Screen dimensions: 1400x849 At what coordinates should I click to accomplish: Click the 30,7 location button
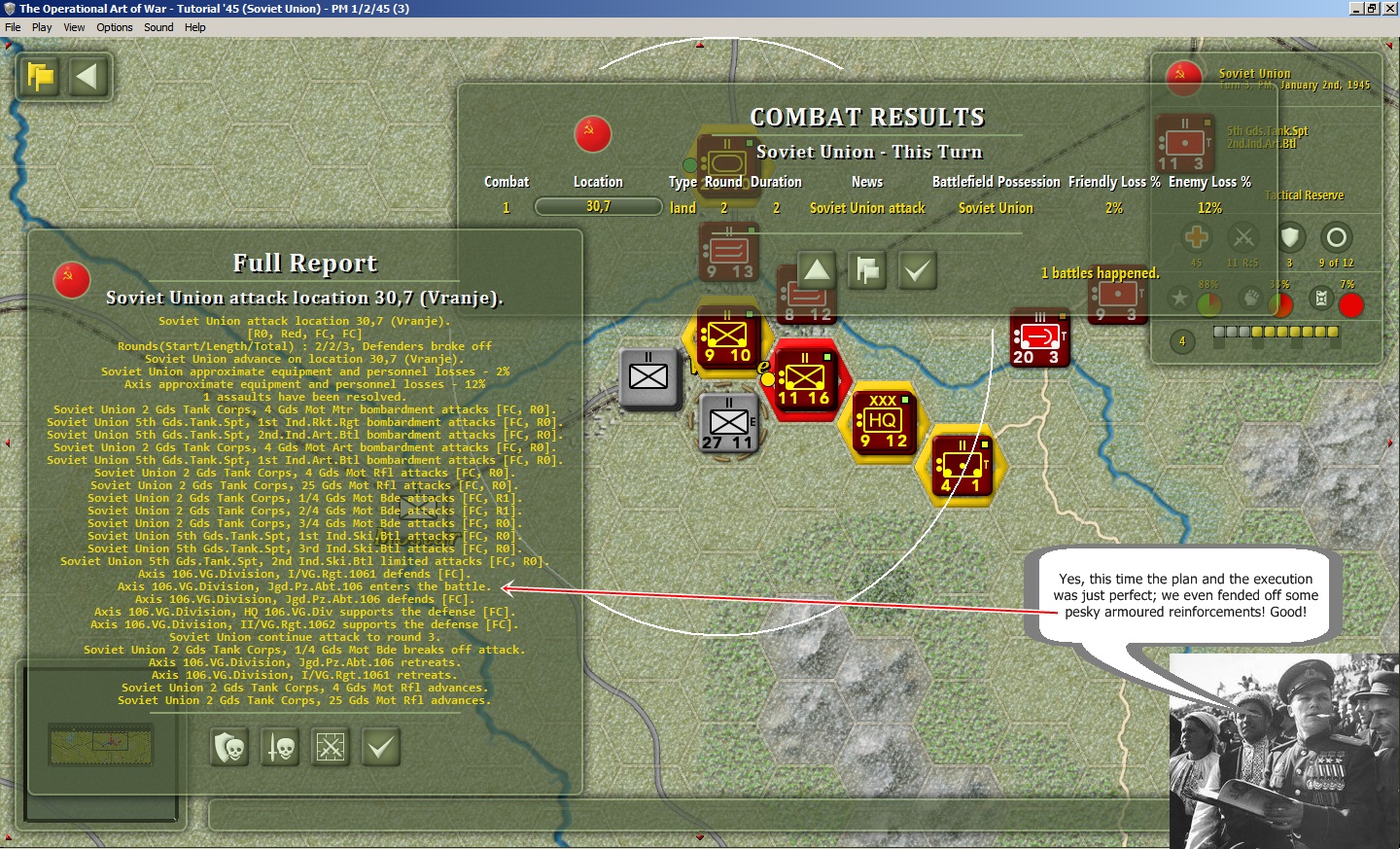click(599, 206)
